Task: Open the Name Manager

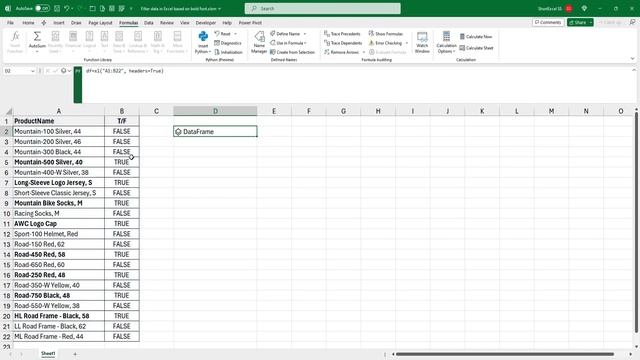Action: pos(259,42)
